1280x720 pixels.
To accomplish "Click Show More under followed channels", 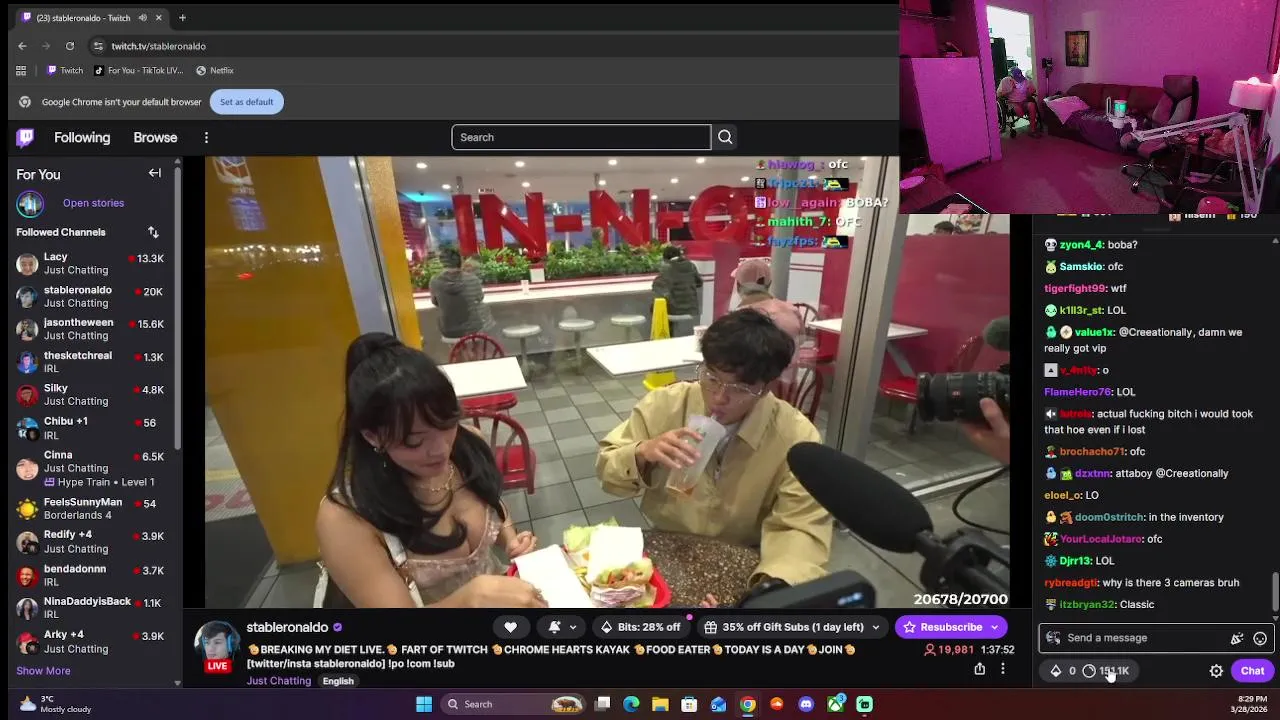I will (43, 671).
